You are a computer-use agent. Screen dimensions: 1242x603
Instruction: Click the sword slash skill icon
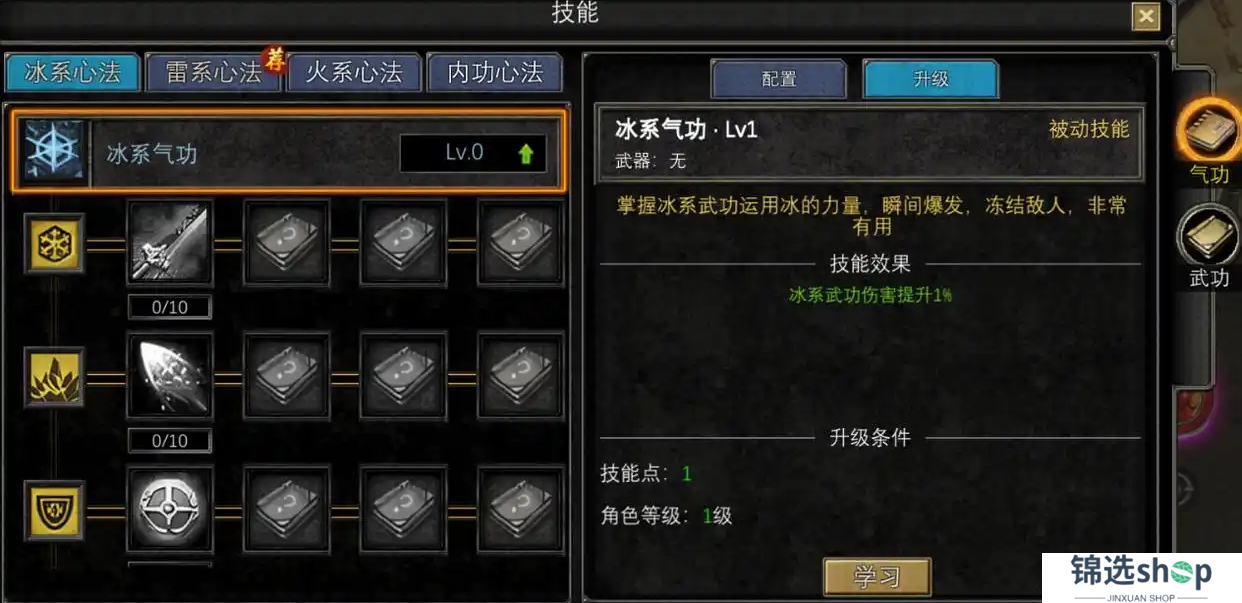(169, 242)
